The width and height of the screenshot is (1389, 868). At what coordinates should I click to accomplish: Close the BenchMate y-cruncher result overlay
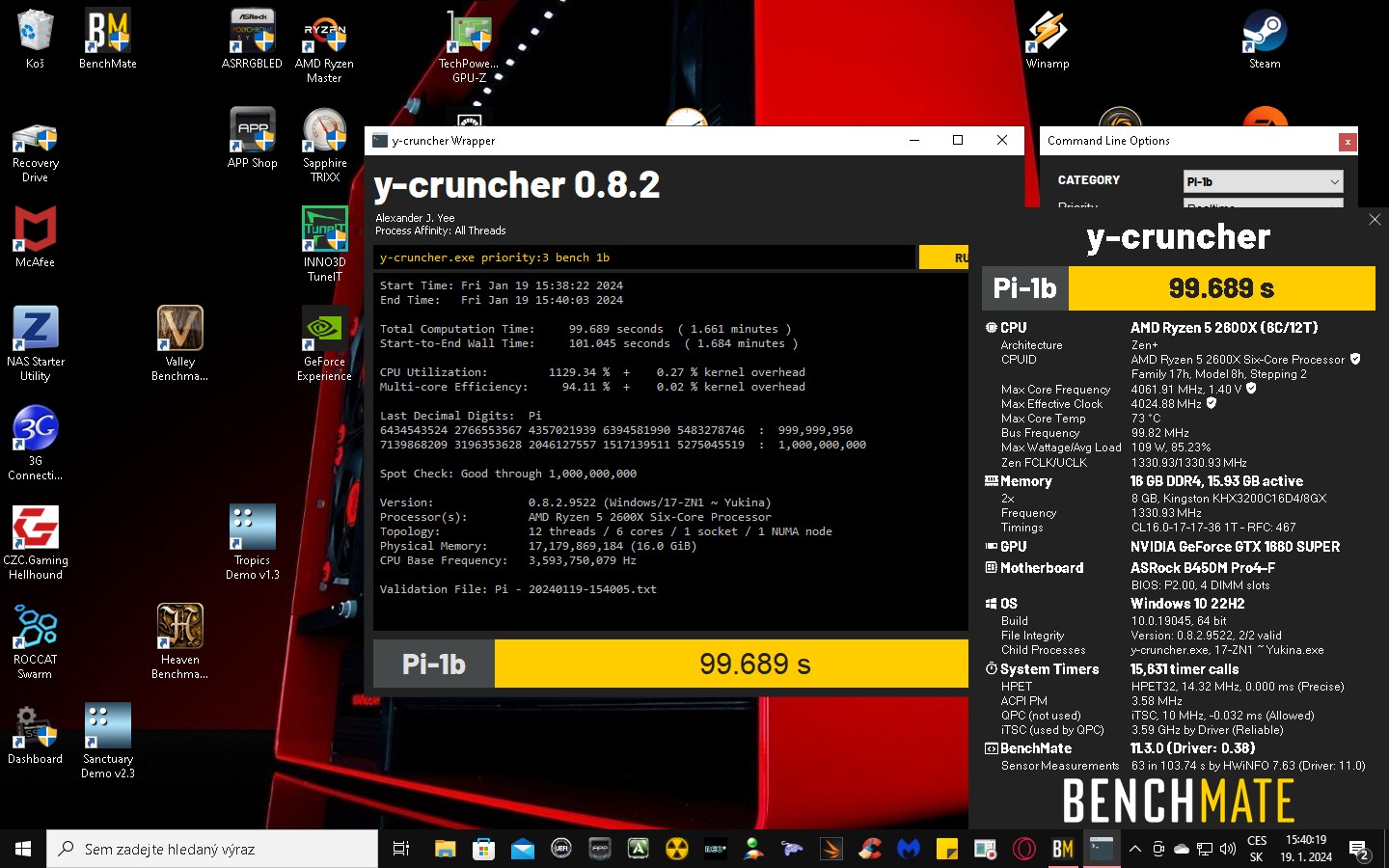coord(1375,220)
